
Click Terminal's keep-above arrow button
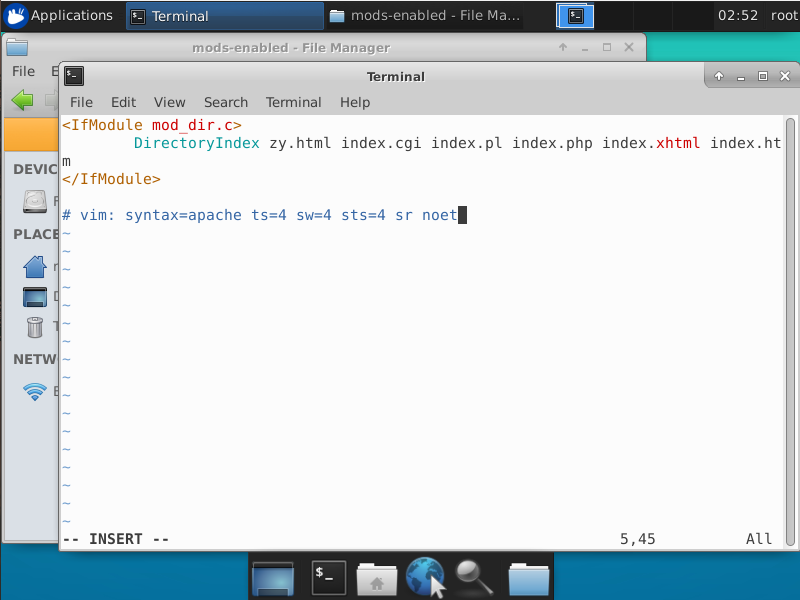point(719,77)
